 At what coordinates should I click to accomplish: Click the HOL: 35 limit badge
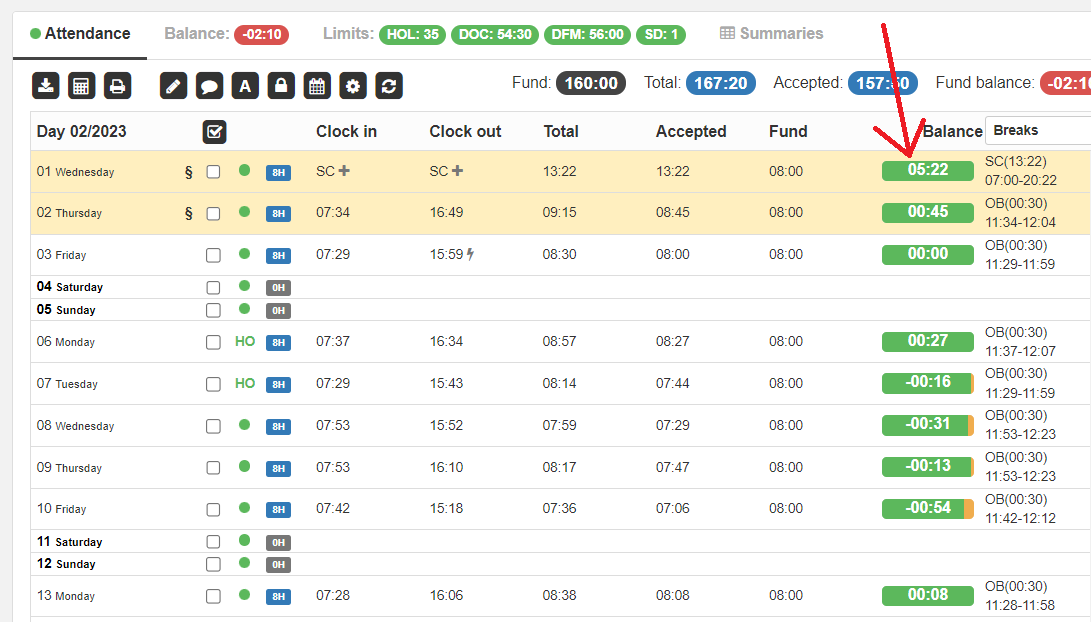click(412, 35)
